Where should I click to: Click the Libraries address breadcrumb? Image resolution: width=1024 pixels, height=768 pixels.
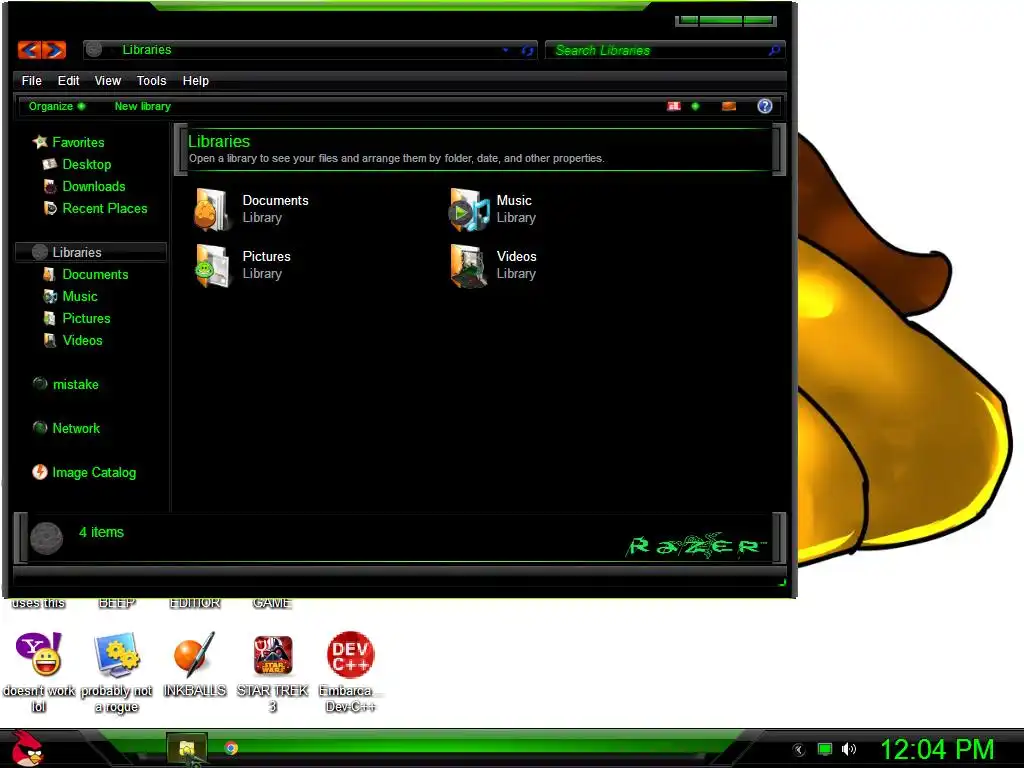click(147, 50)
